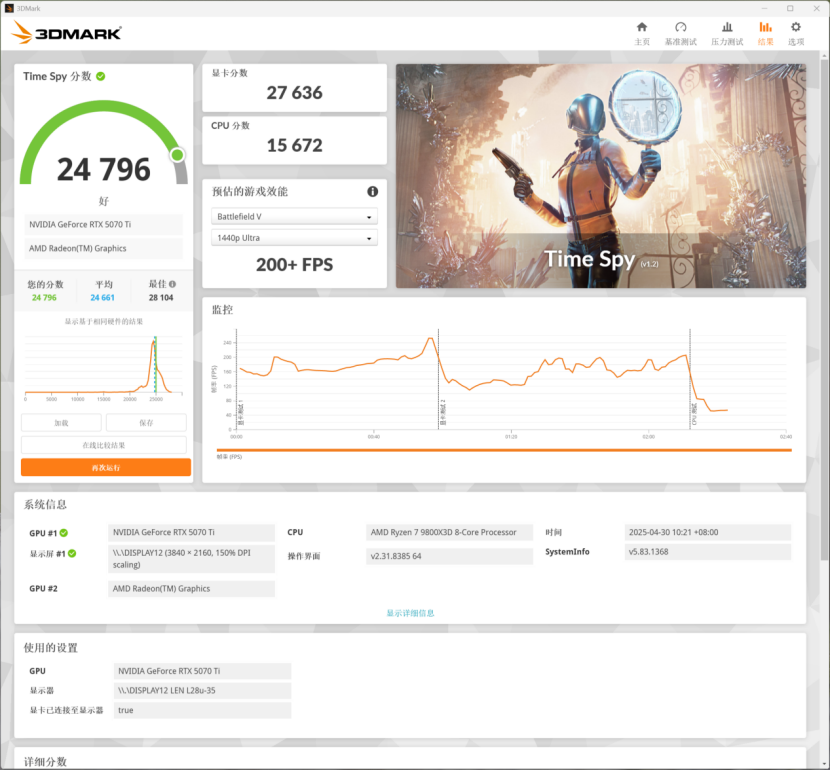
Task: Click the DISPLAY12 3840 × 2160 field
Action: click(191, 559)
